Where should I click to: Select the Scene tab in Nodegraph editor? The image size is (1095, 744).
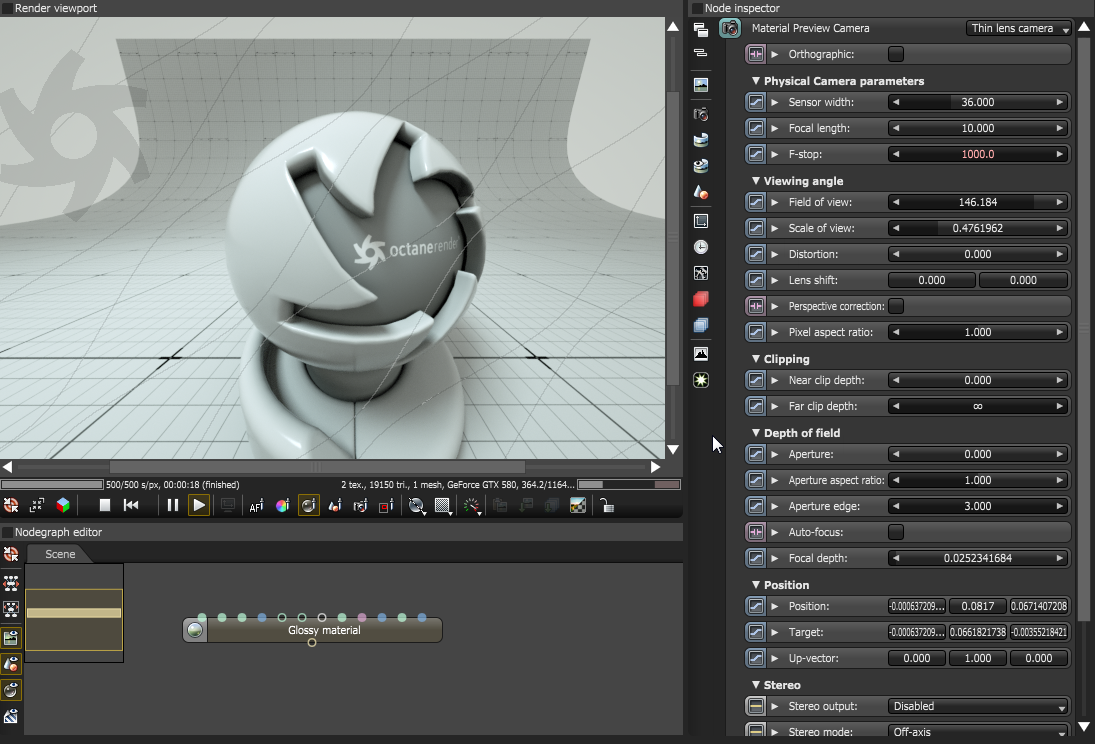point(60,554)
